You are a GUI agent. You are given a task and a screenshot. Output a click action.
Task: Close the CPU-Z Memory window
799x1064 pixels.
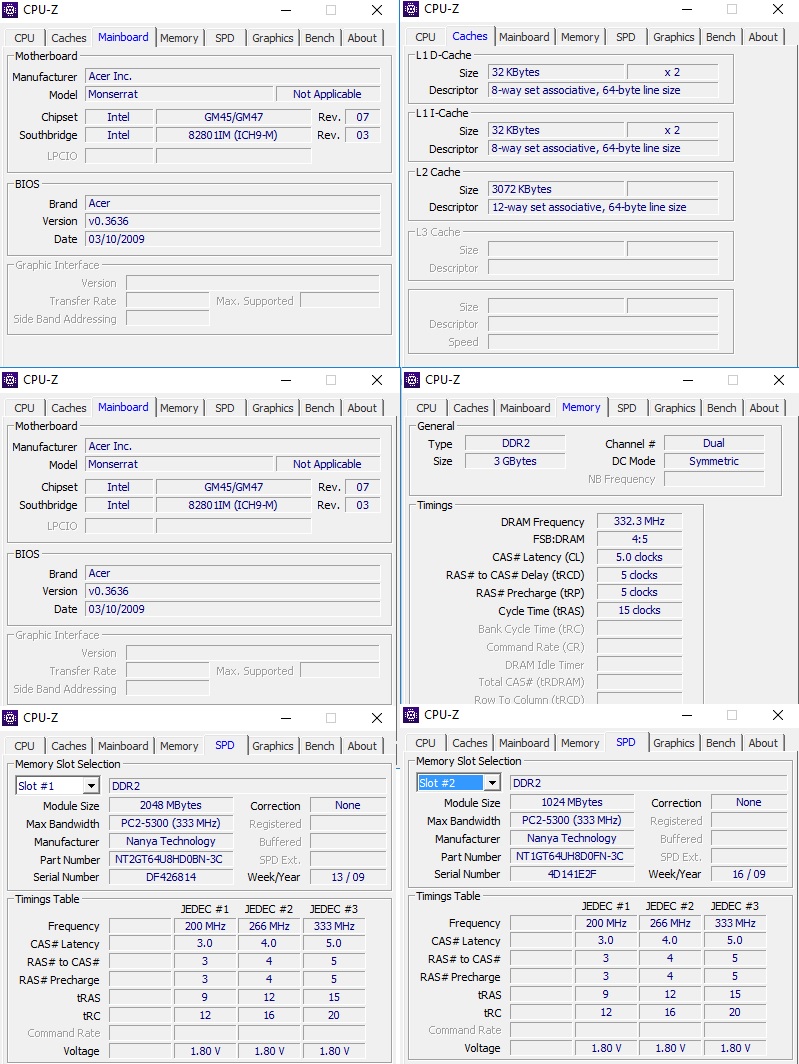click(x=779, y=380)
